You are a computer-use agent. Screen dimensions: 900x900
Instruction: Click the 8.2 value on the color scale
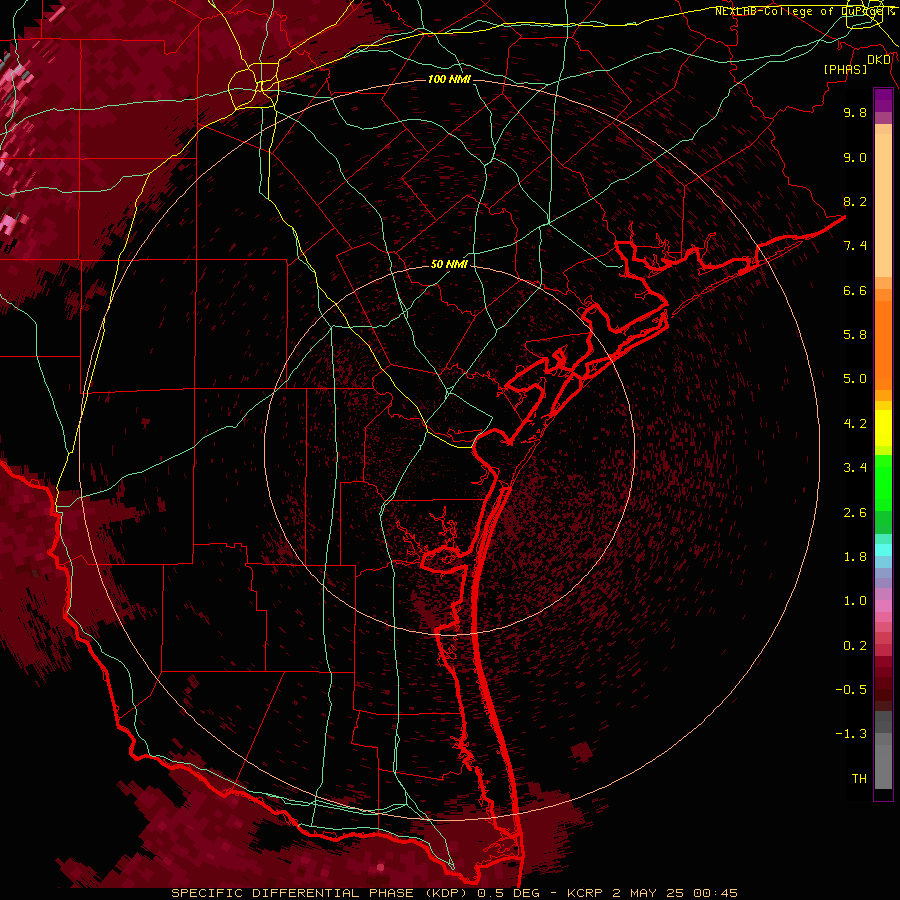point(855,201)
